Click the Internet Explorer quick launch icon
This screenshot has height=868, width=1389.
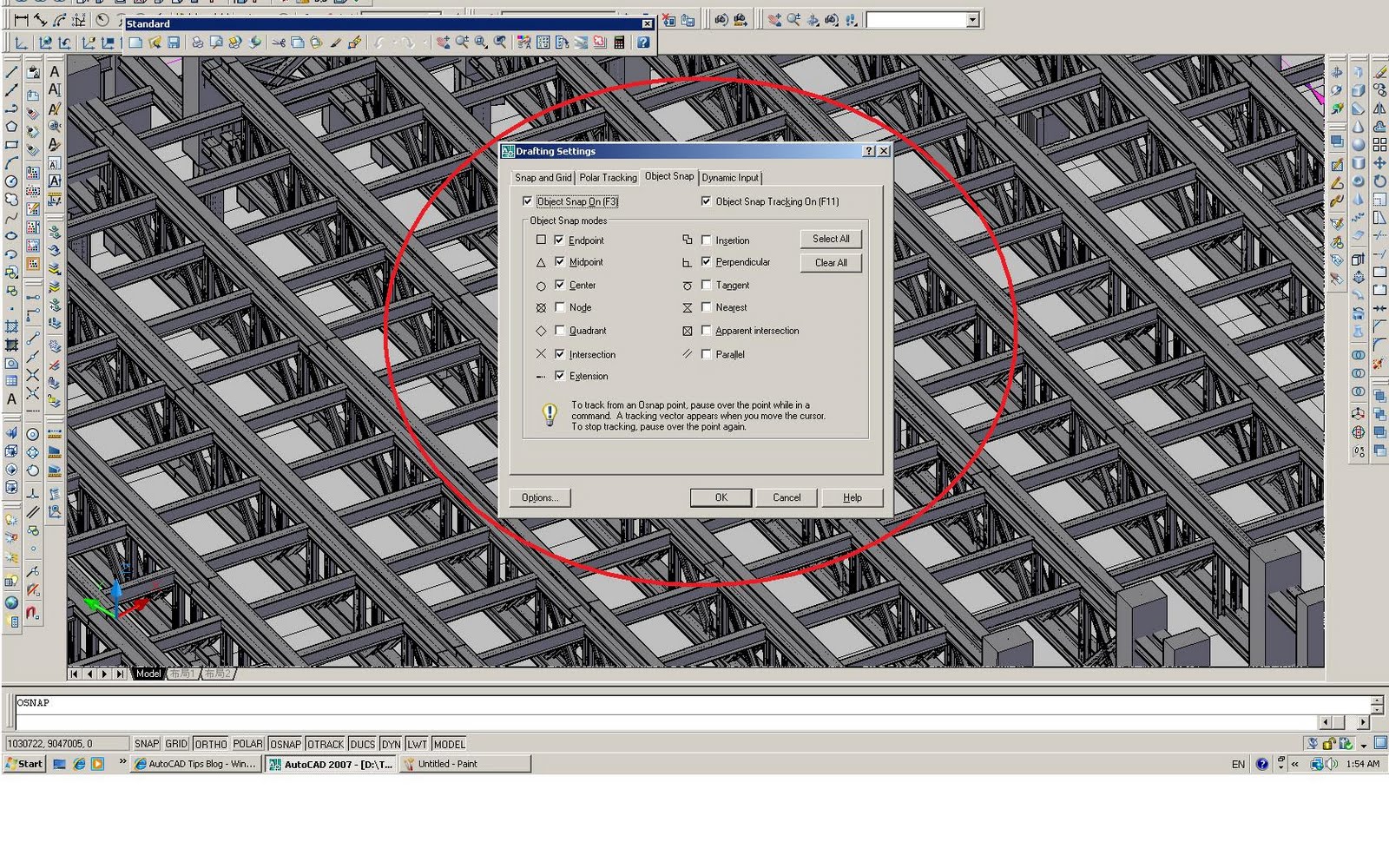click(x=79, y=764)
